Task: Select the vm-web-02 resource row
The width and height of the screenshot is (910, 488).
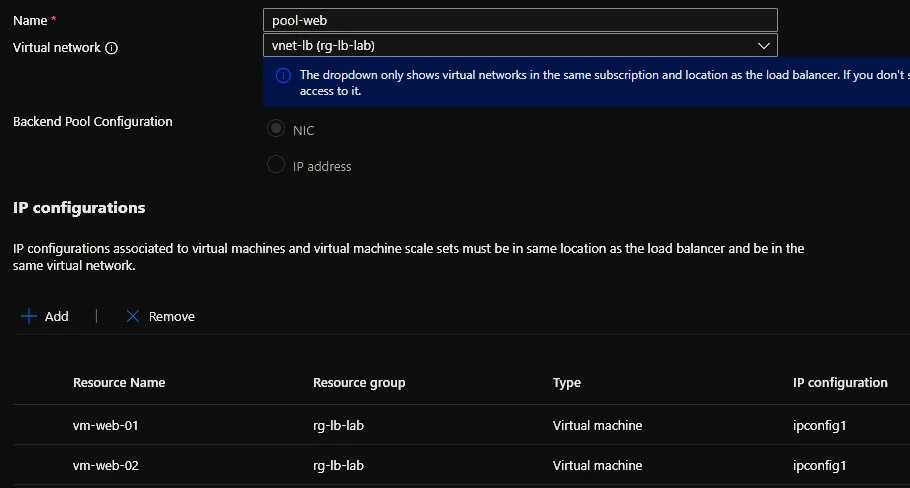Action: [x=461, y=465]
